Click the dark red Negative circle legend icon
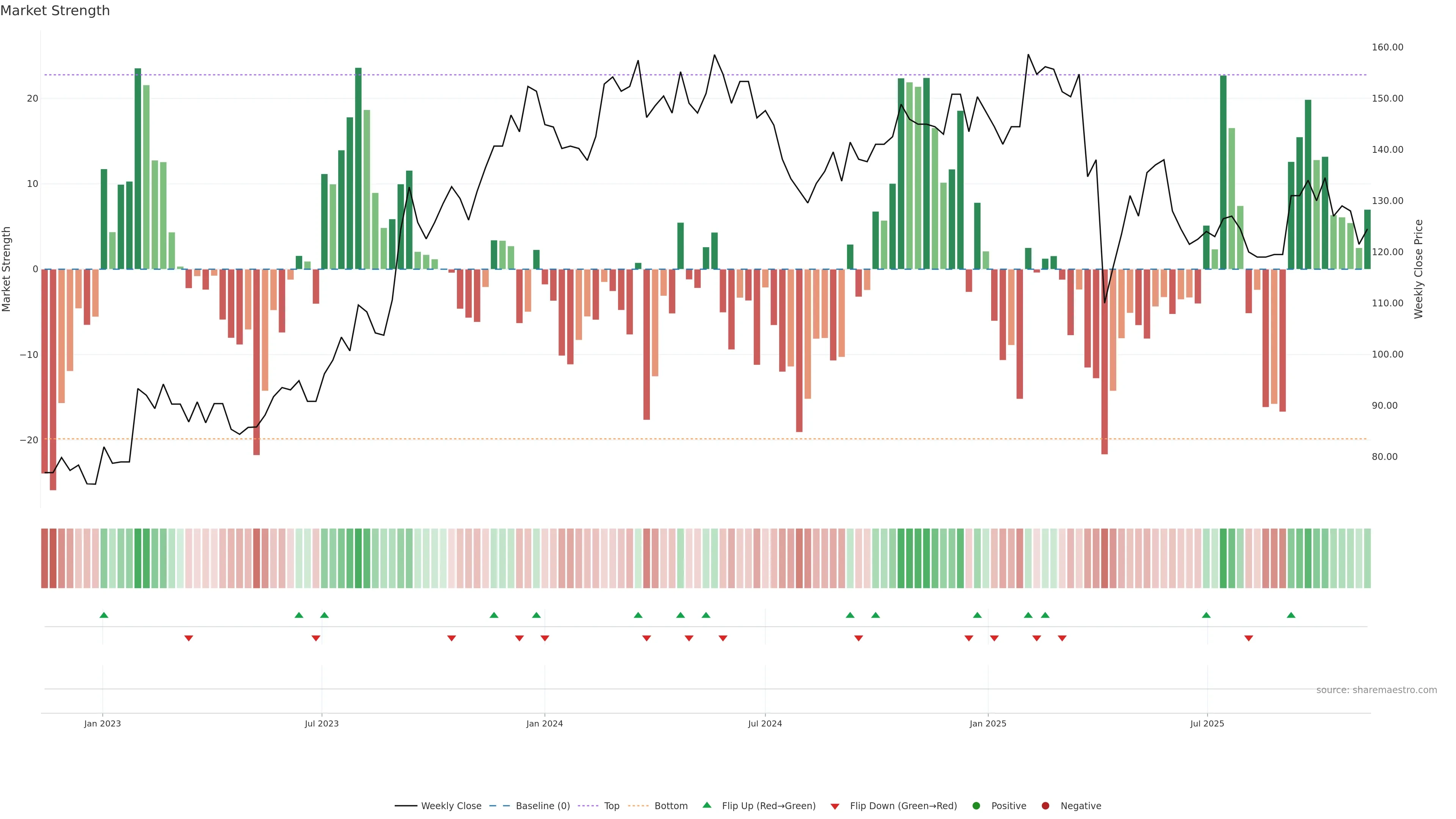The width and height of the screenshot is (1456, 819). coord(1045,805)
